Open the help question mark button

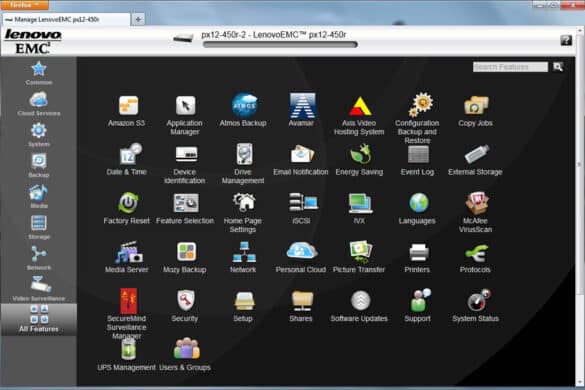click(x=566, y=40)
